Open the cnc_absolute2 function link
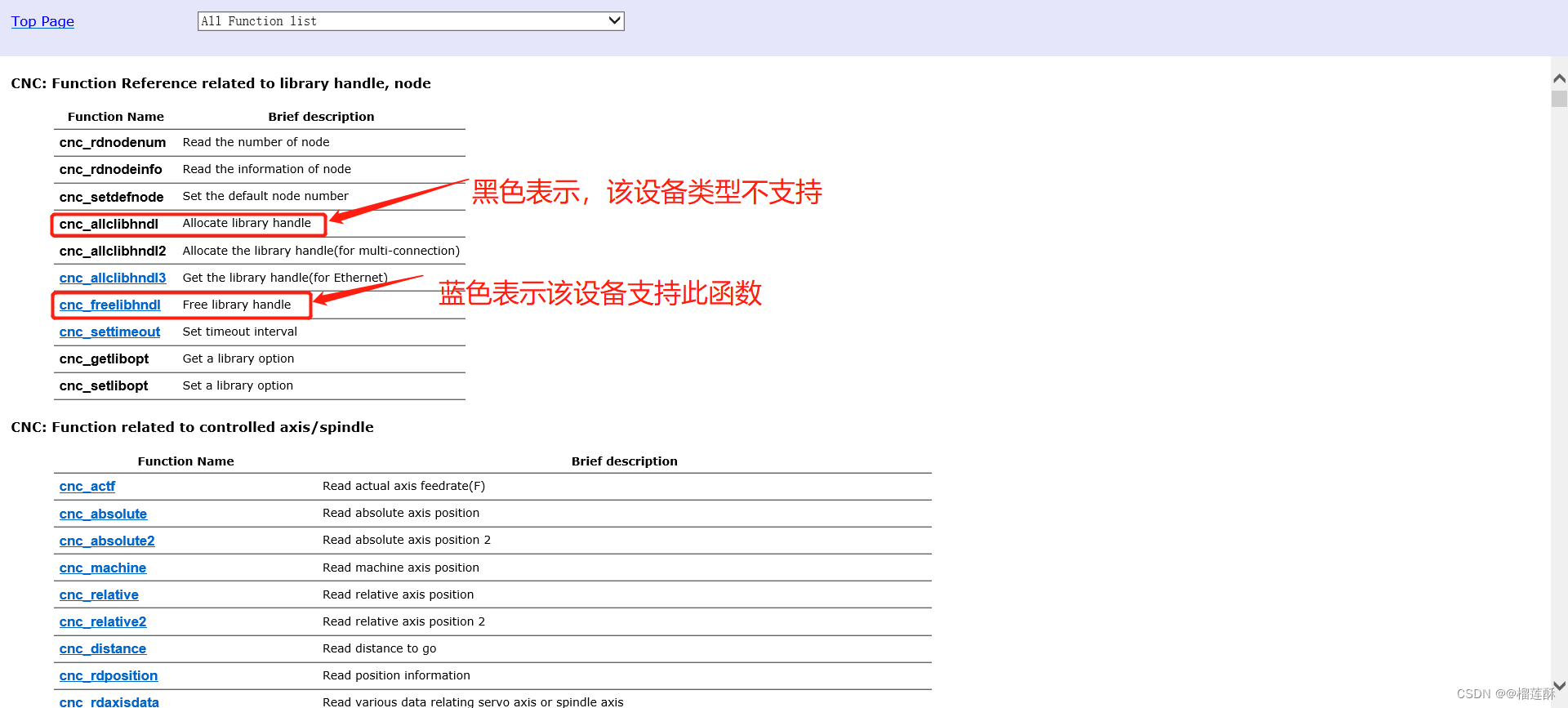1568x708 pixels. [107, 541]
